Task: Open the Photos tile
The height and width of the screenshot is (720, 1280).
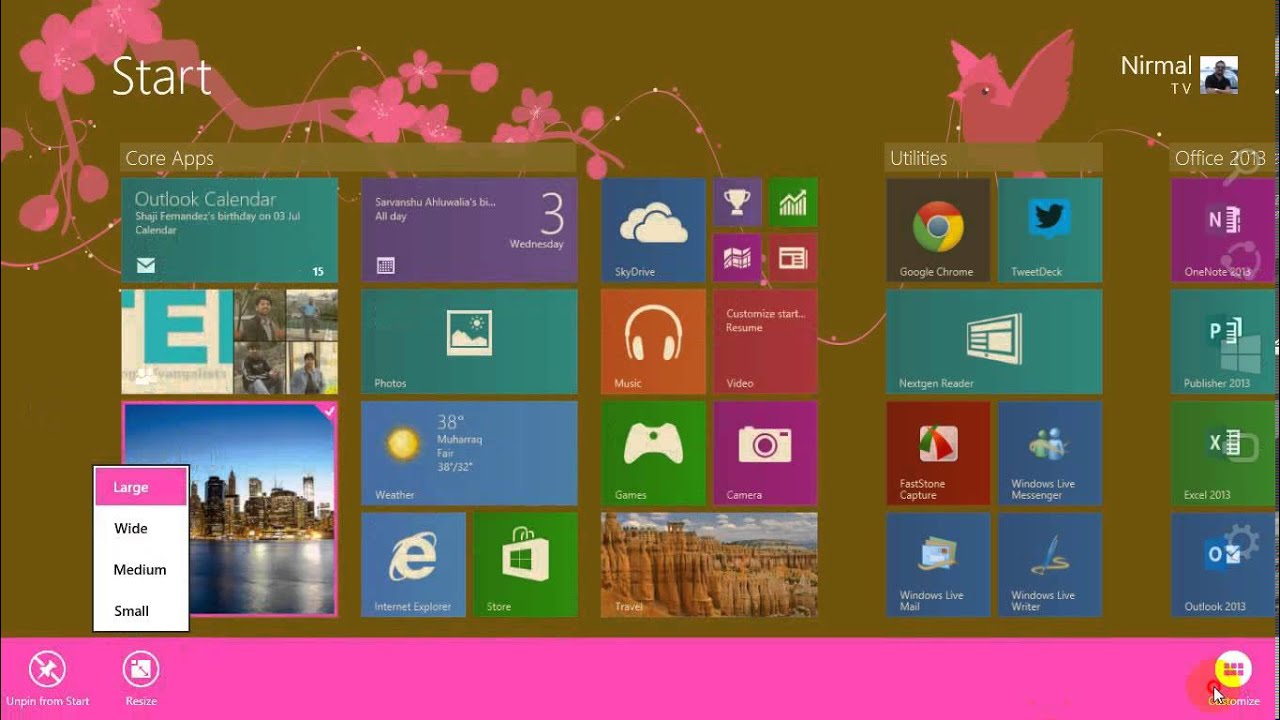Action: pos(469,342)
